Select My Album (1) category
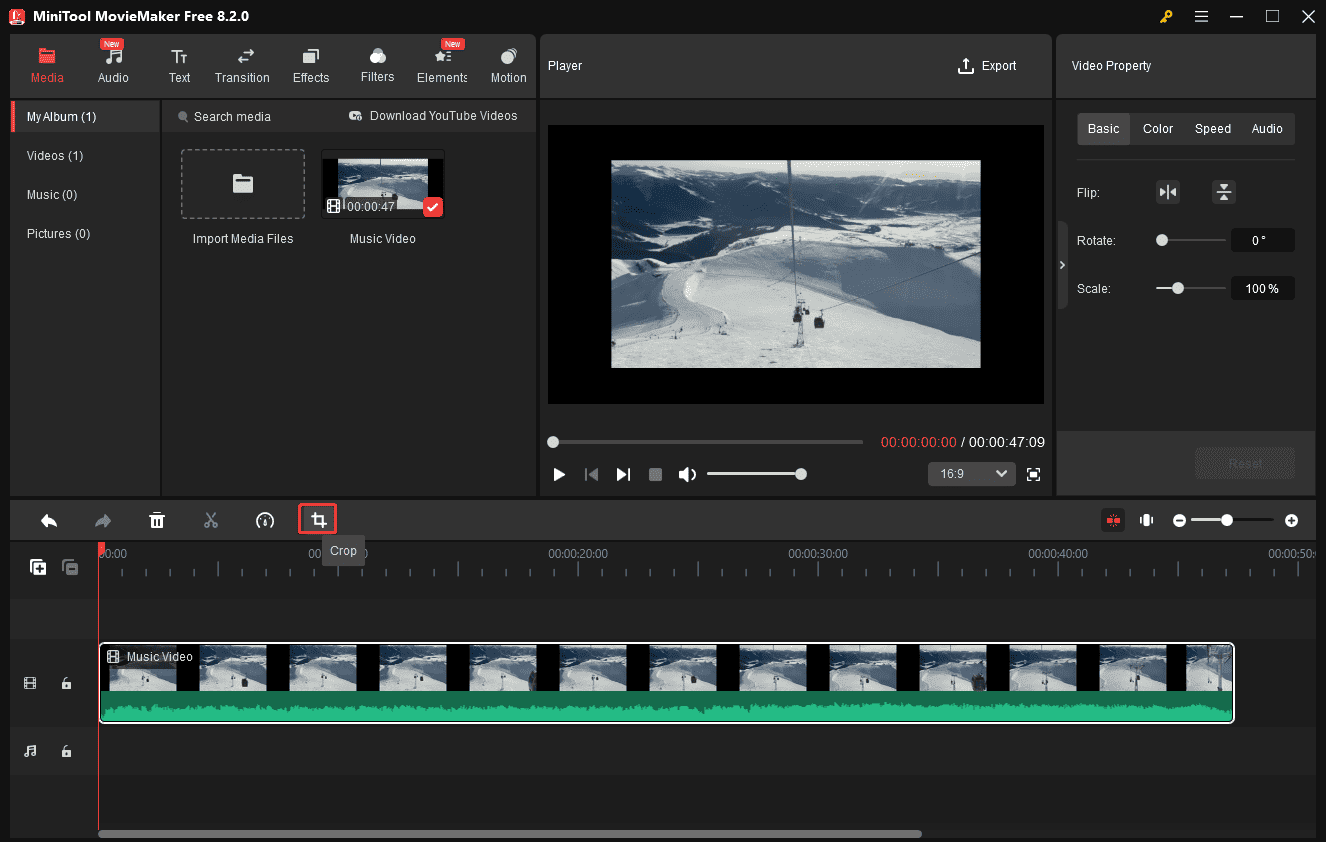The height and width of the screenshot is (842, 1326). [85, 117]
